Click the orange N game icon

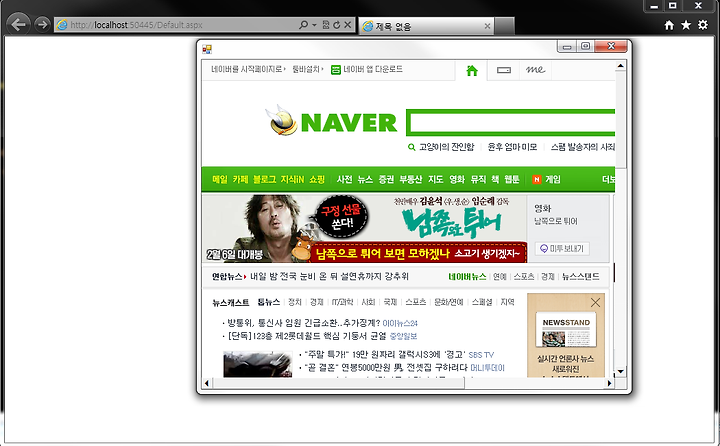[536, 180]
